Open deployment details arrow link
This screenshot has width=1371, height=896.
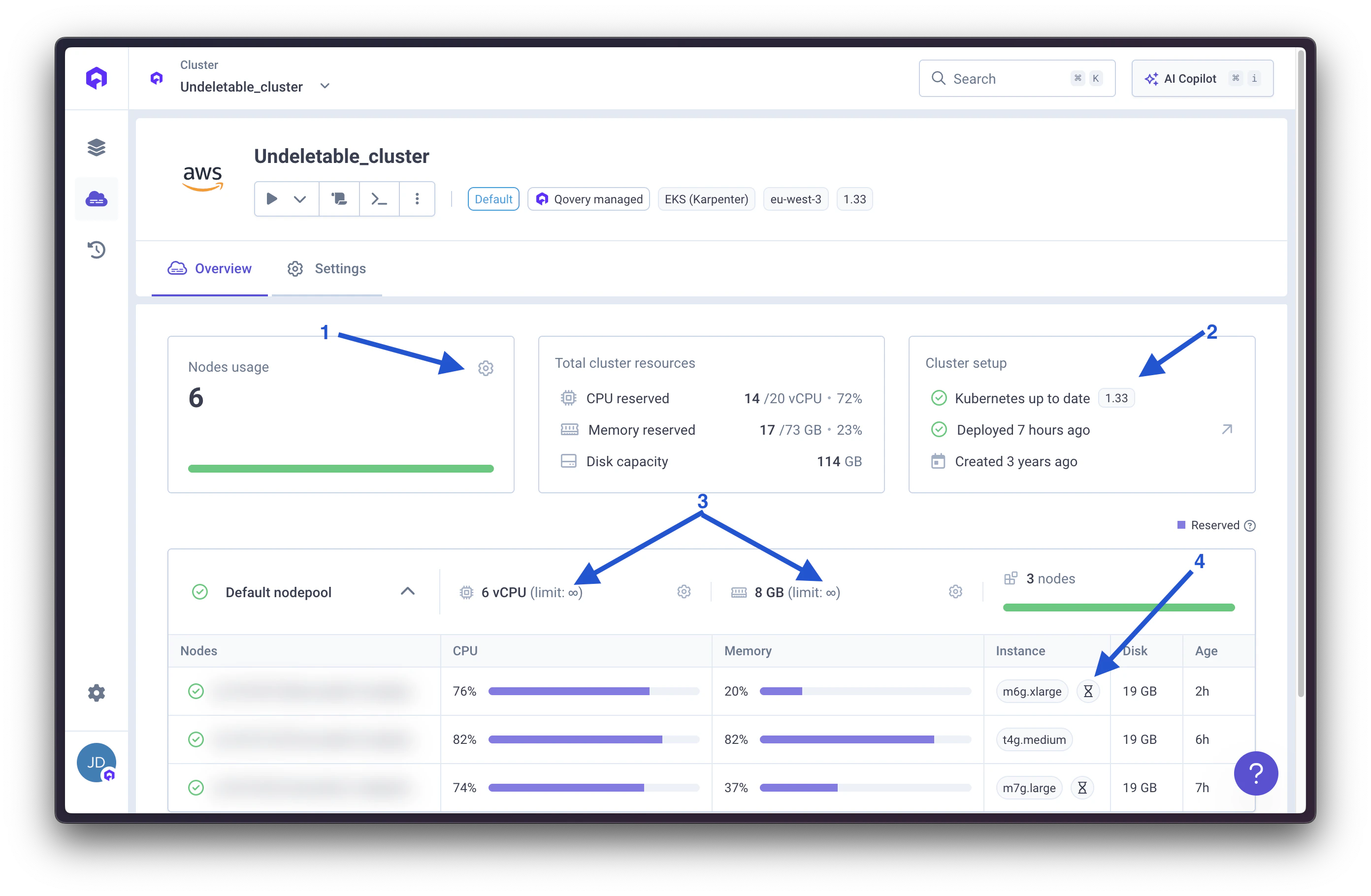pos(1226,430)
